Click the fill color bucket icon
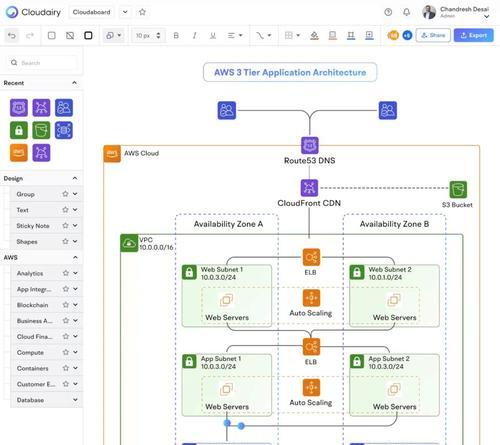The width and height of the screenshot is (500, 445). point(314,35)
